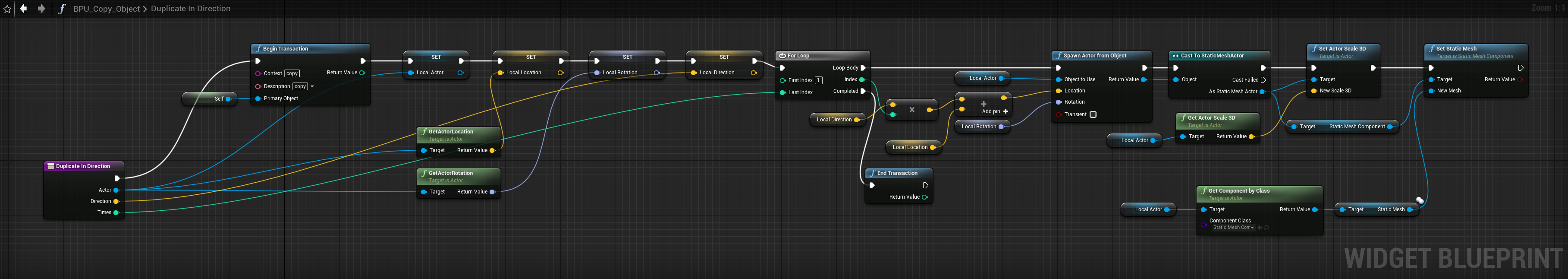The height and width of the screenshot is (279, 1568).
Task: Click the For Loop Index output pin
Action: [862, 80]
